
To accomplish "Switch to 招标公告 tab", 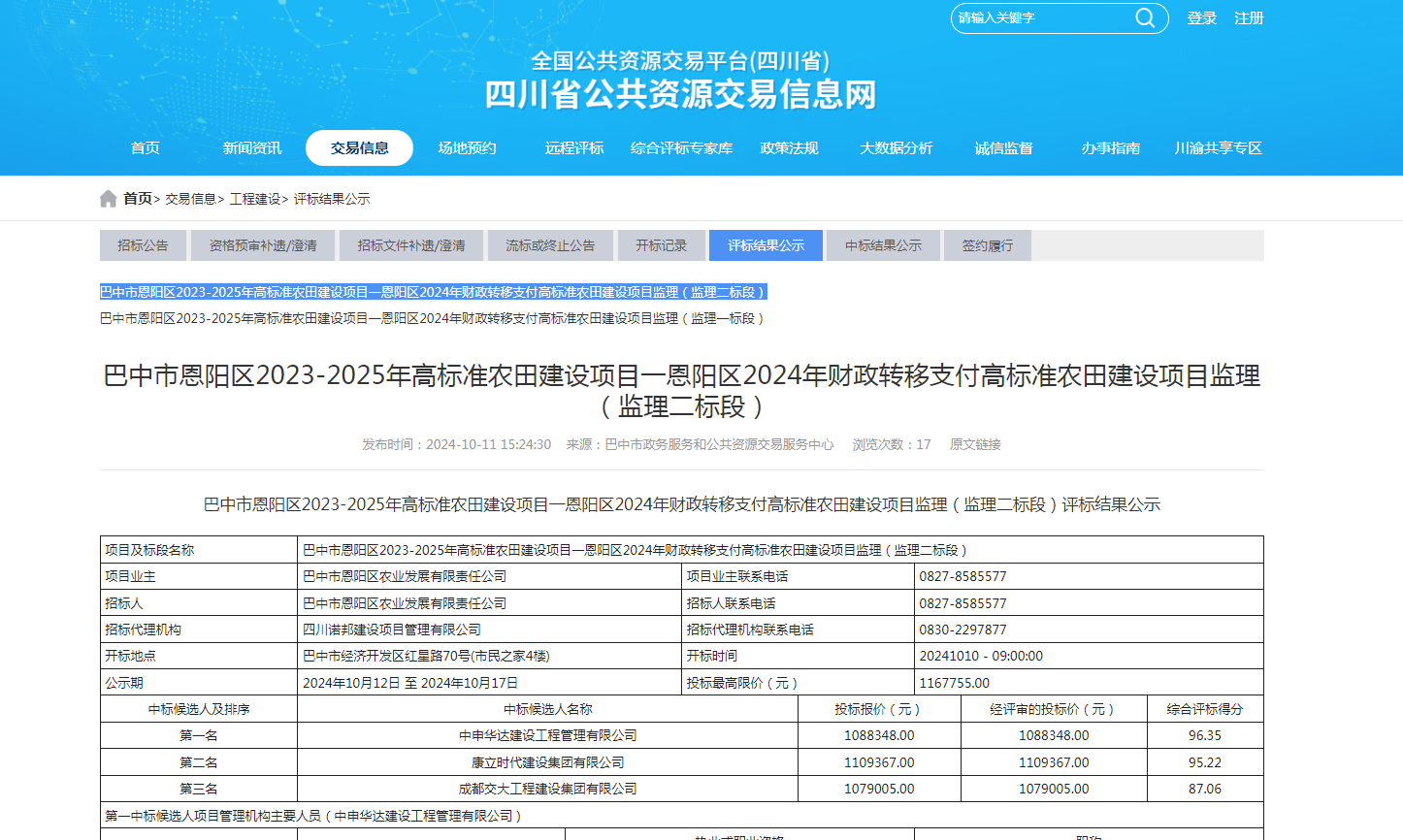I will [x=143, y=245].
